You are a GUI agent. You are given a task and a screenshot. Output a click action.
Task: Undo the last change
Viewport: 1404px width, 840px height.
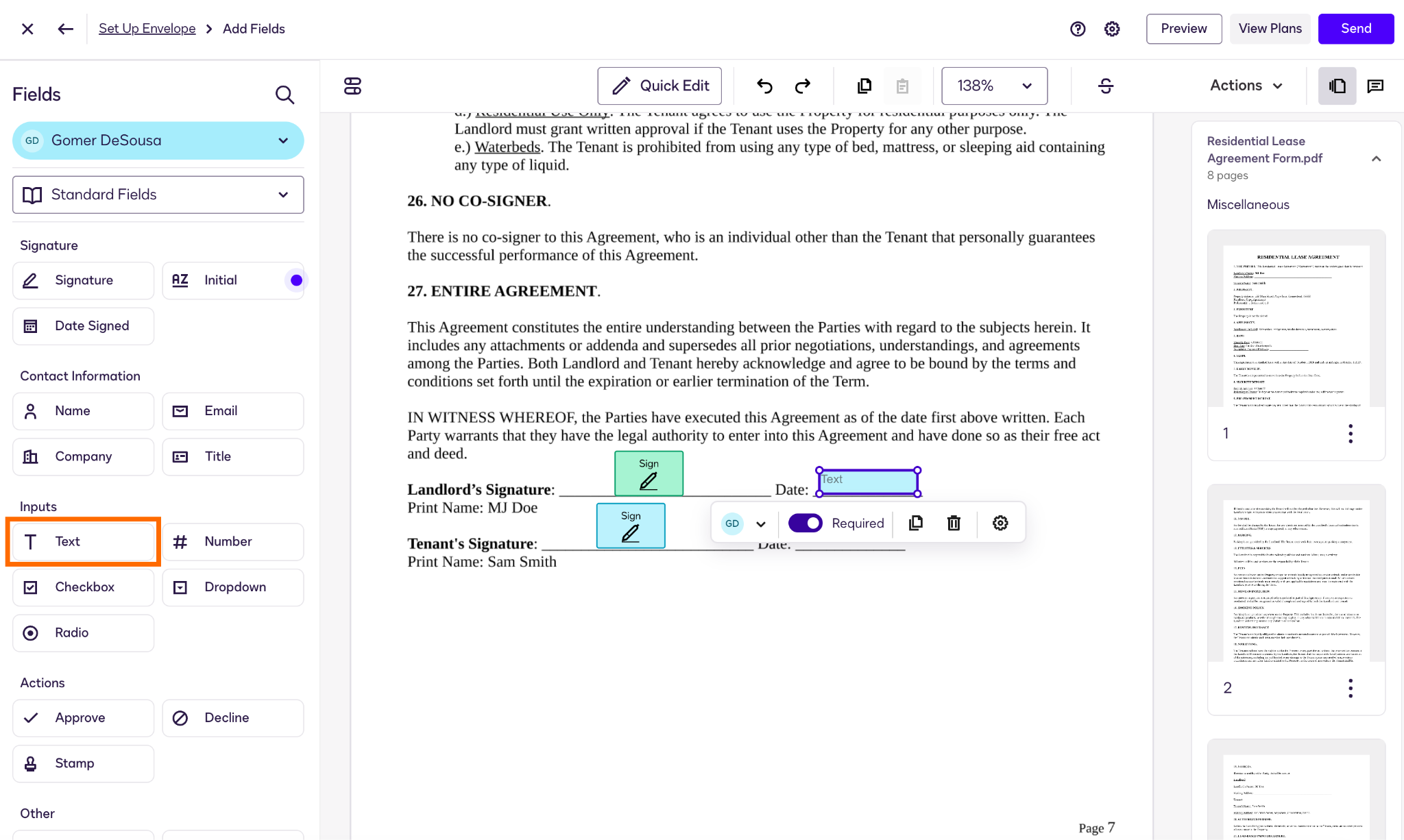pyautogui.click(x=764, y=86)
